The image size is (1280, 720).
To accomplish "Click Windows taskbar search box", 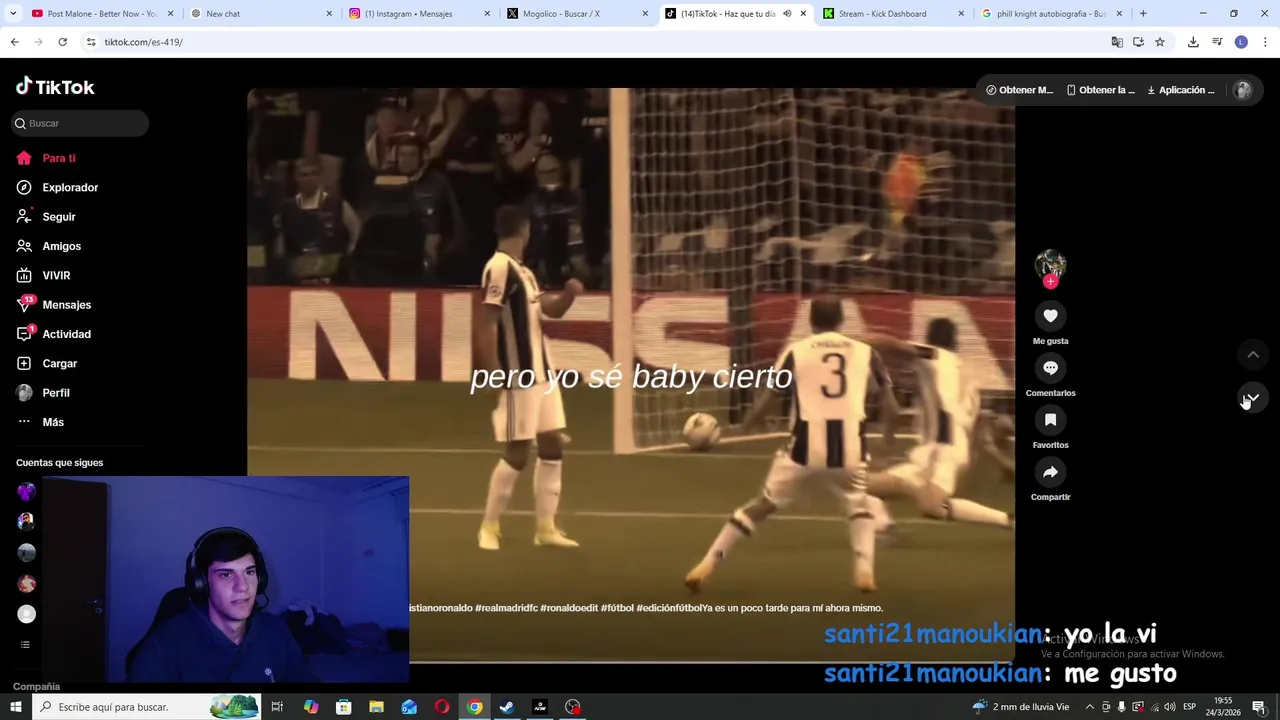I will click(x=145, y=707).
